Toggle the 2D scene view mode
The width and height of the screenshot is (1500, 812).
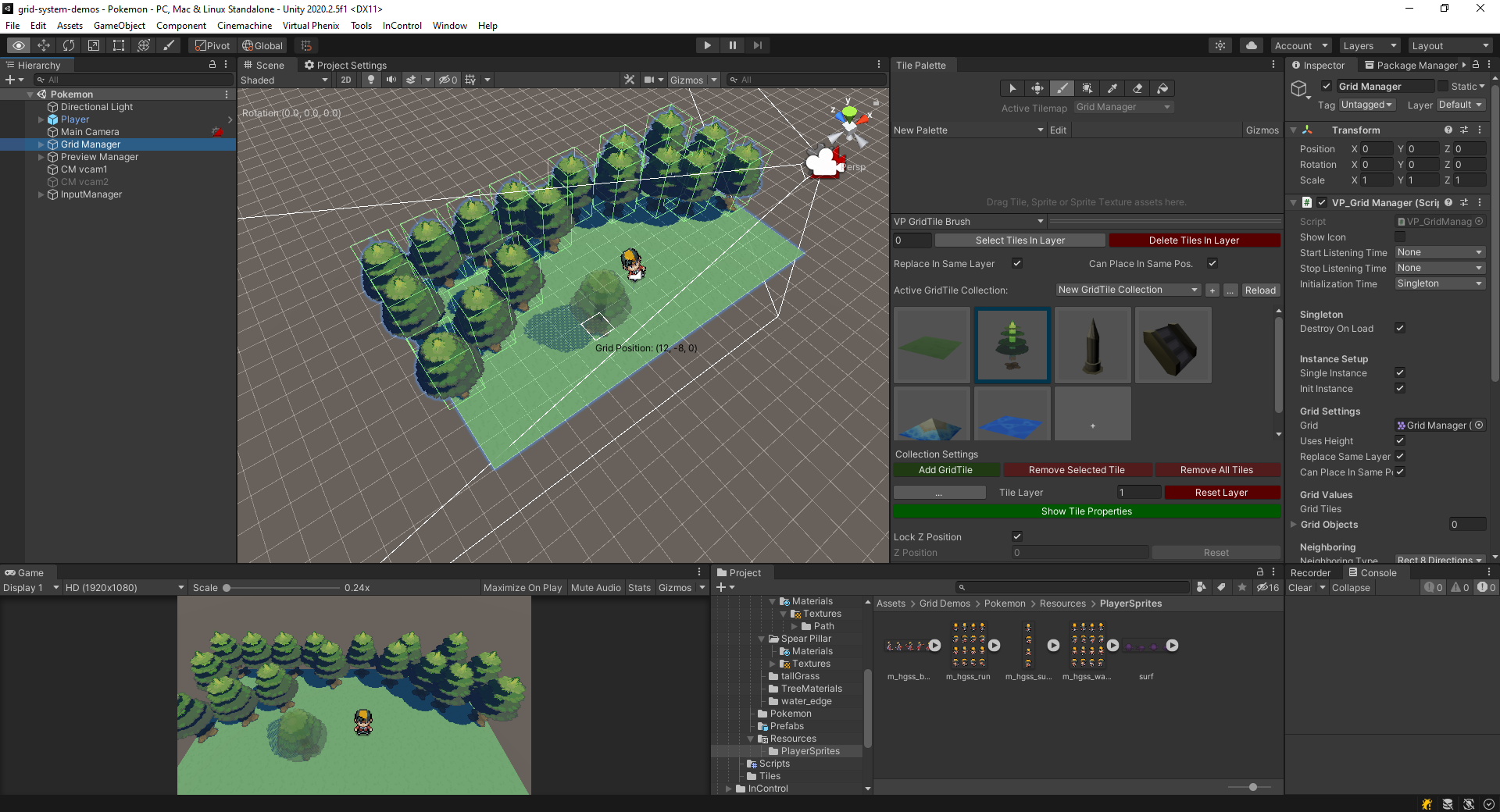346,80
